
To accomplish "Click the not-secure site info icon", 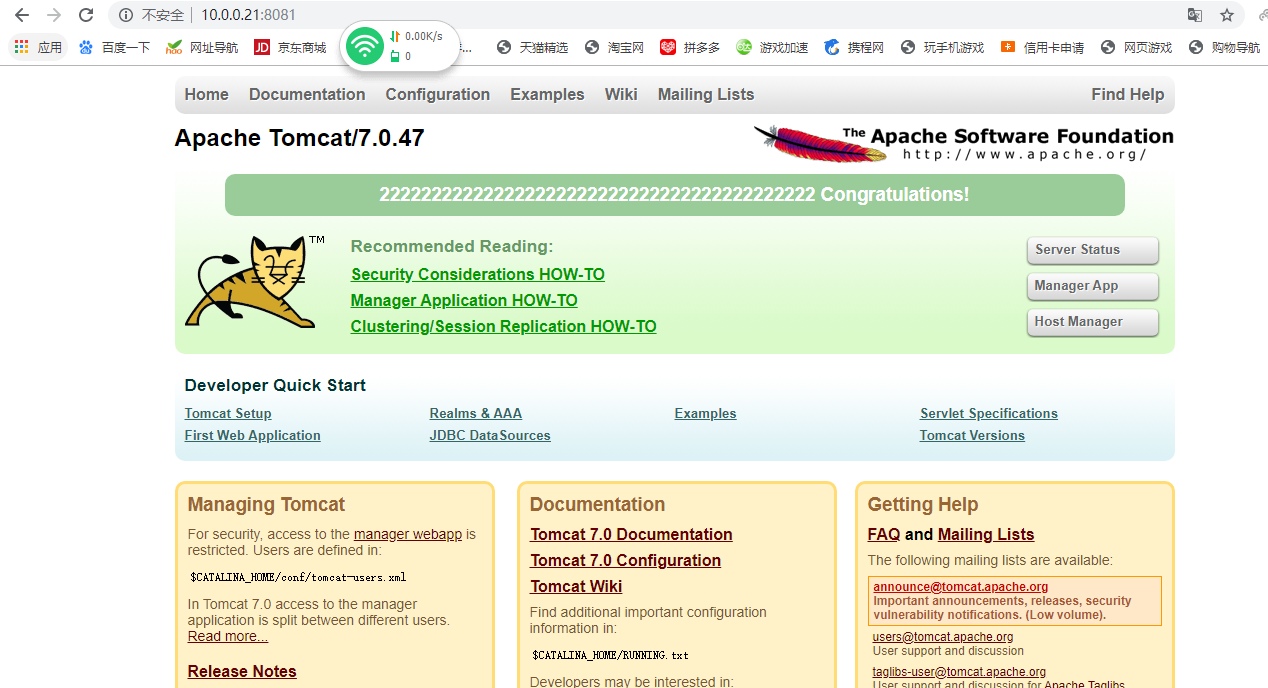I will [126, 15].
